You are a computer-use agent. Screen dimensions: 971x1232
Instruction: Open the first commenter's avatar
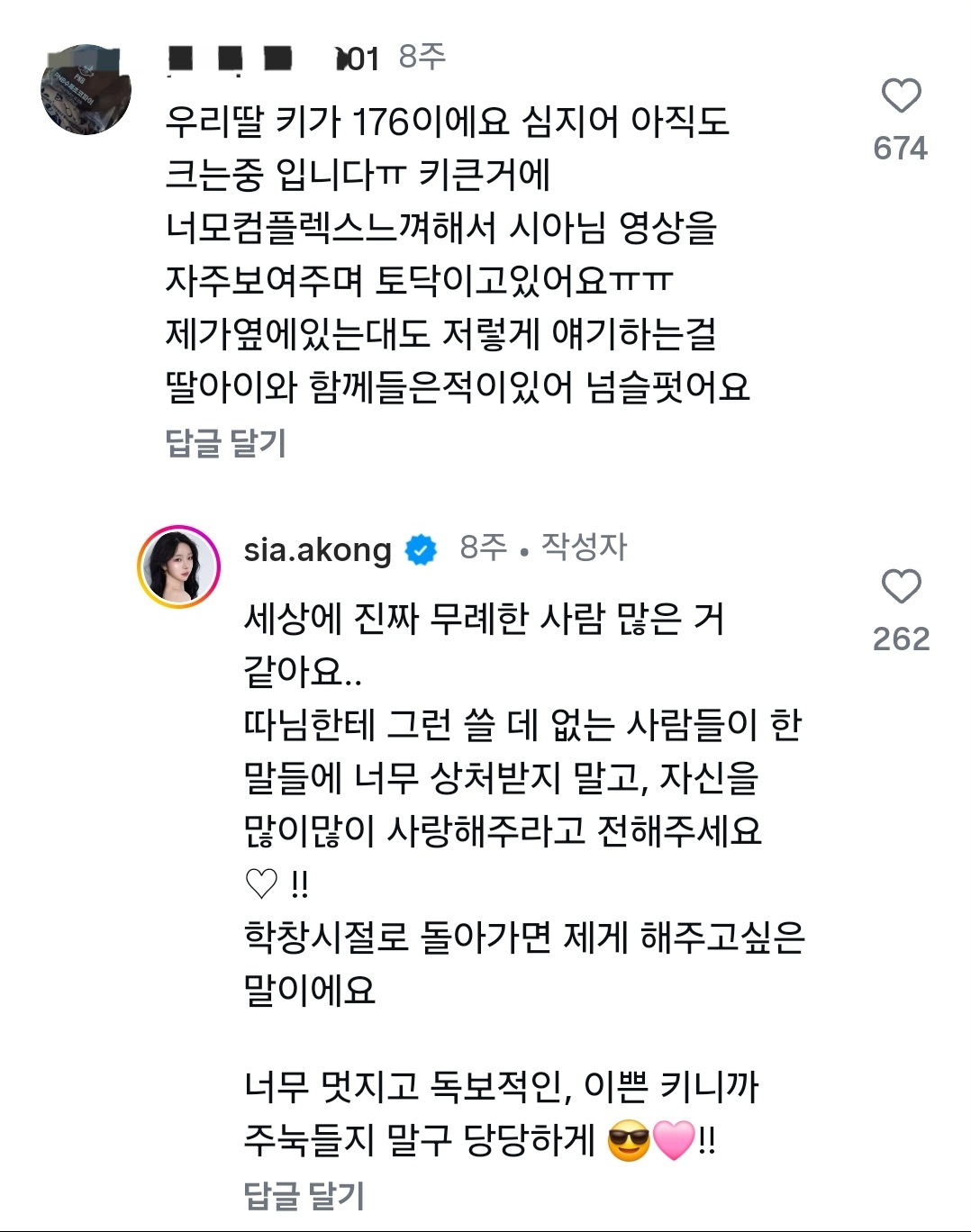[86, 89]
